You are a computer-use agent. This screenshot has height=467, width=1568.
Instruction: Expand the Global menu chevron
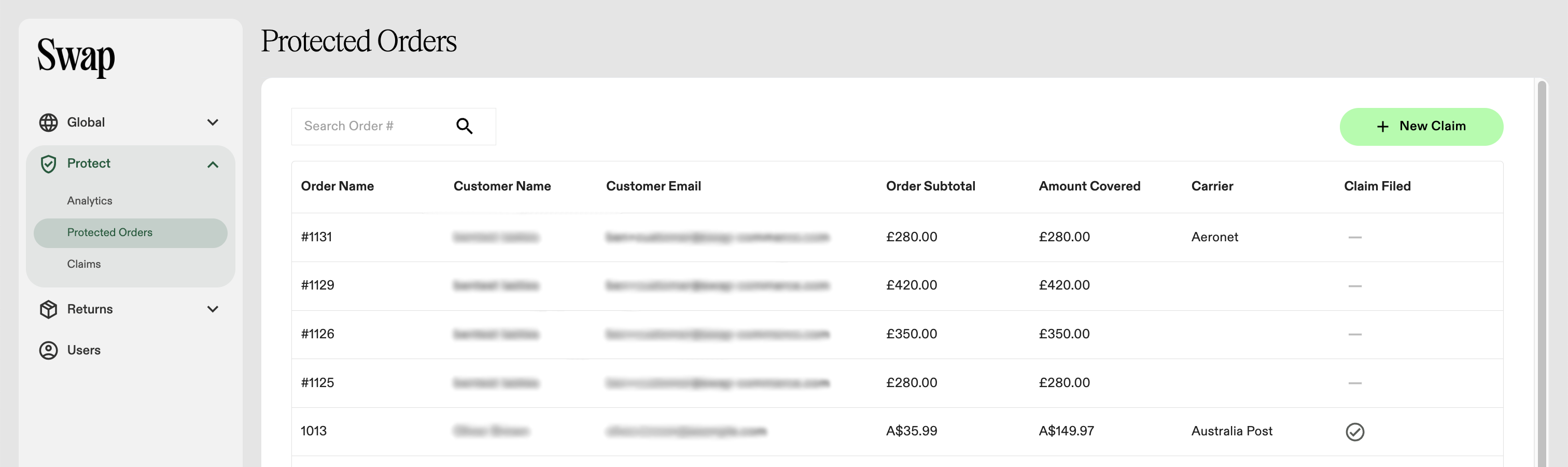pos(213,122)
